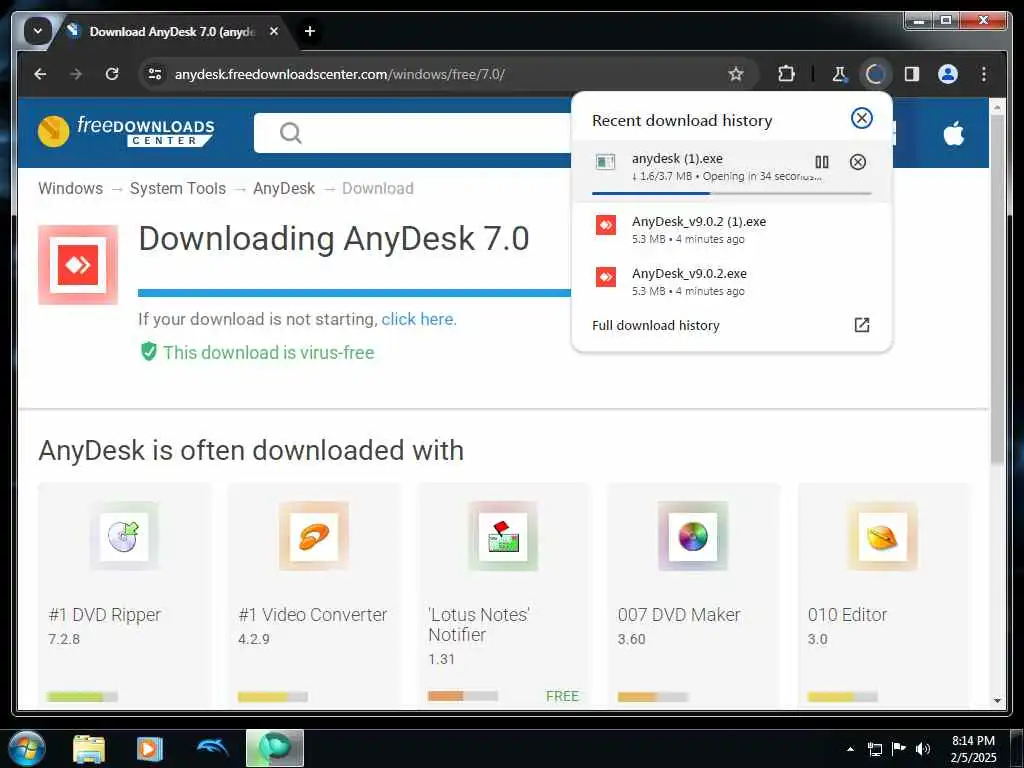The height and width of the screenshot is (768, 1024).
Task: Click the 'Lotus Notes' Notifier title
Action: 479,625
